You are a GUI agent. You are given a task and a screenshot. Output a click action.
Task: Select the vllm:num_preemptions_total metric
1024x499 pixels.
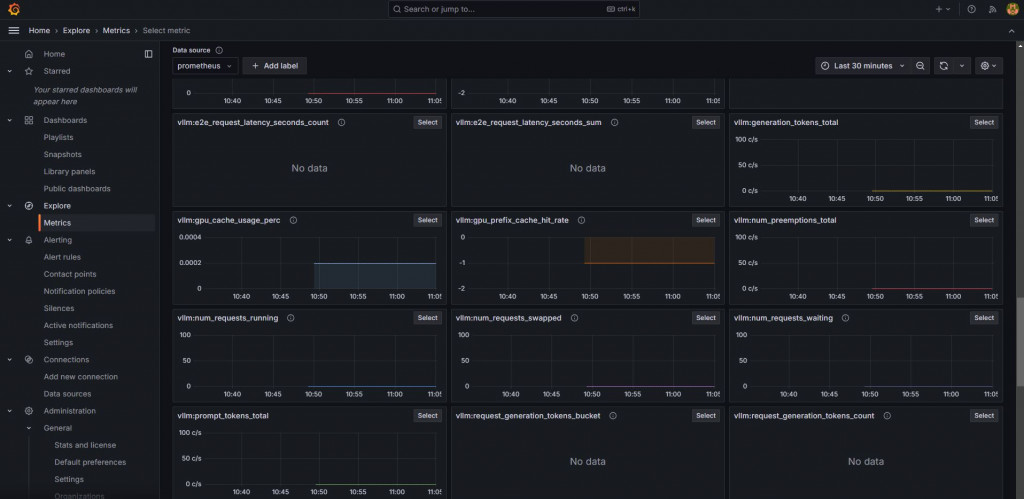tap(984, 220)
